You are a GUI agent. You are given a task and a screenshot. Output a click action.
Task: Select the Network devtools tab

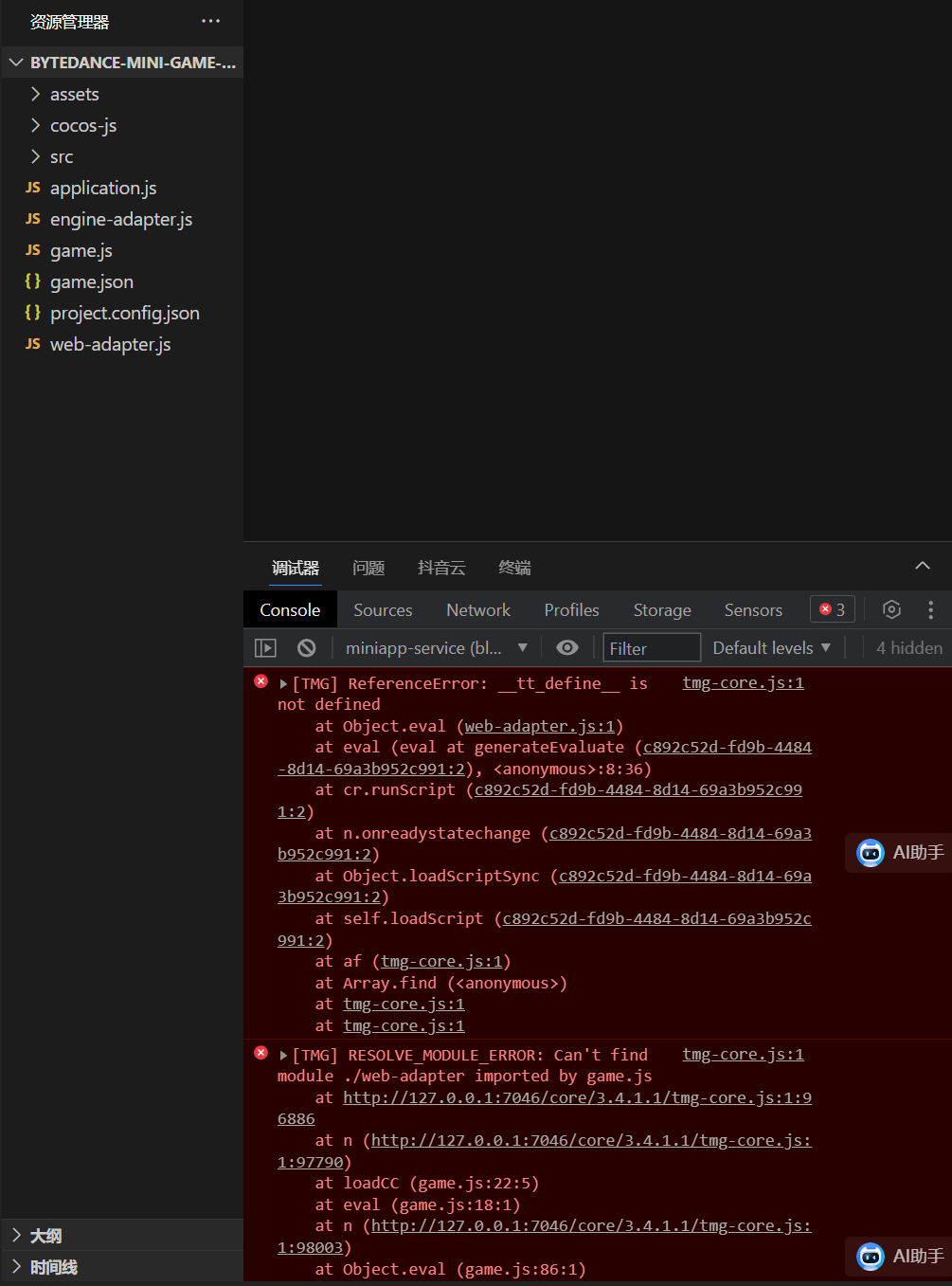[478, 610]
